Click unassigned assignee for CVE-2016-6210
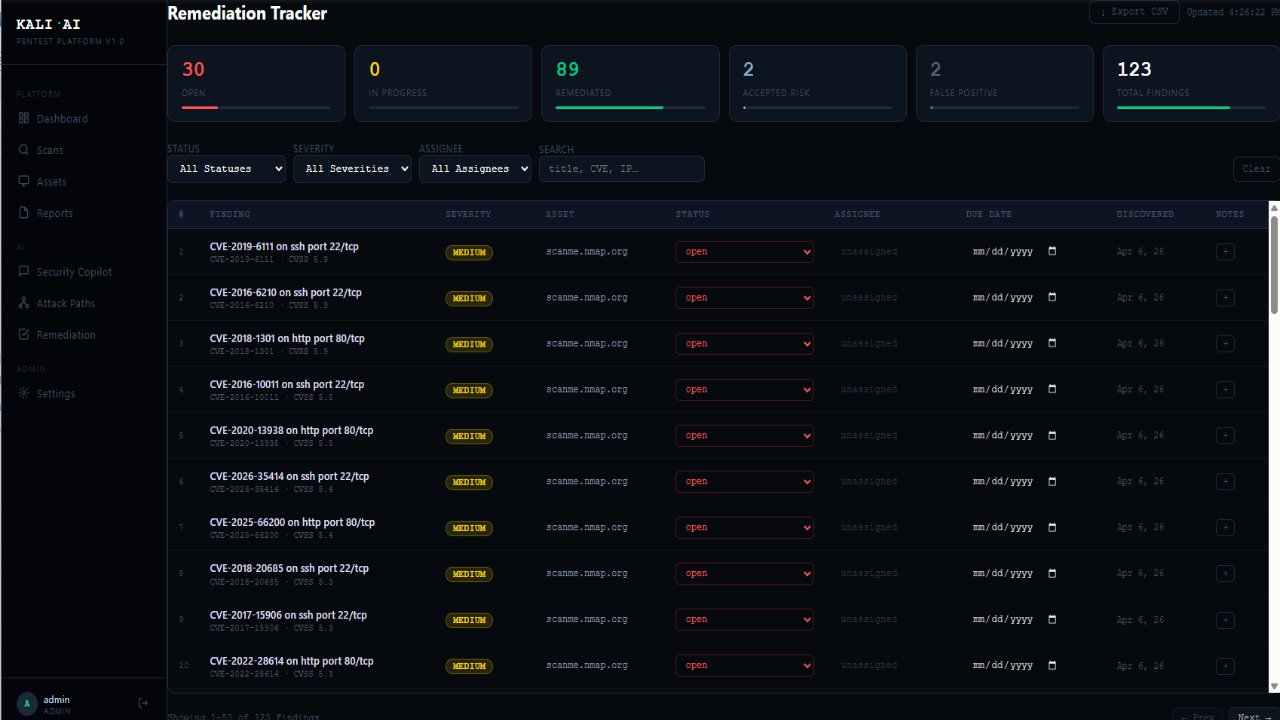This screenshot has width=1280, height=720. click(x=869, y=298)
